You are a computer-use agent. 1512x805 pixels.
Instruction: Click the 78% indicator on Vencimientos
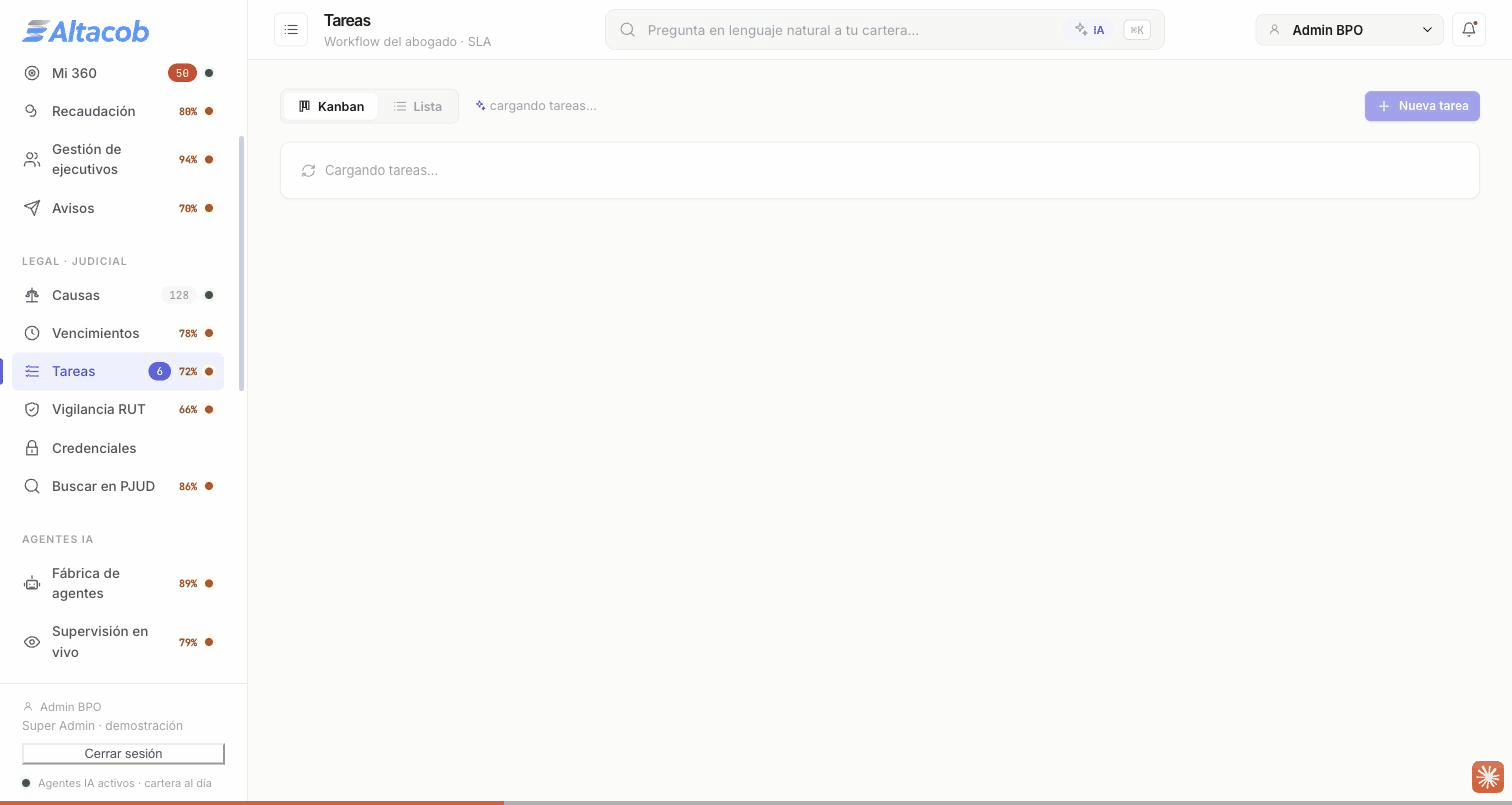(188, 333)
